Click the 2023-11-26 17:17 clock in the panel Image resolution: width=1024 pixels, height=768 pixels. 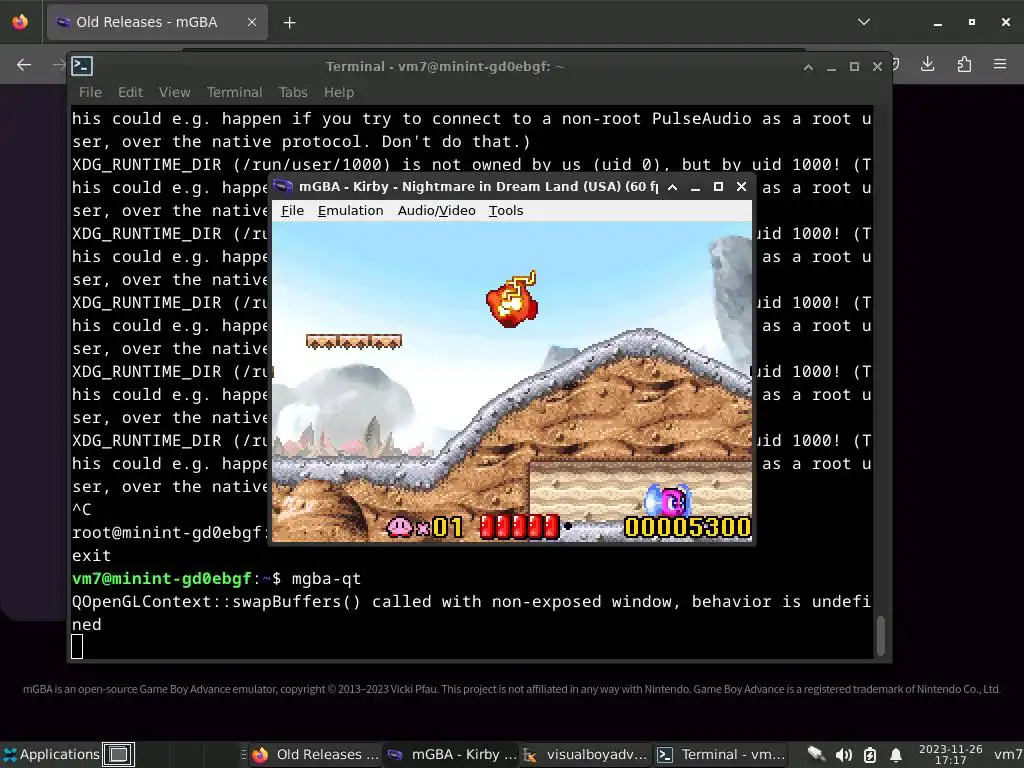(950, 754)
